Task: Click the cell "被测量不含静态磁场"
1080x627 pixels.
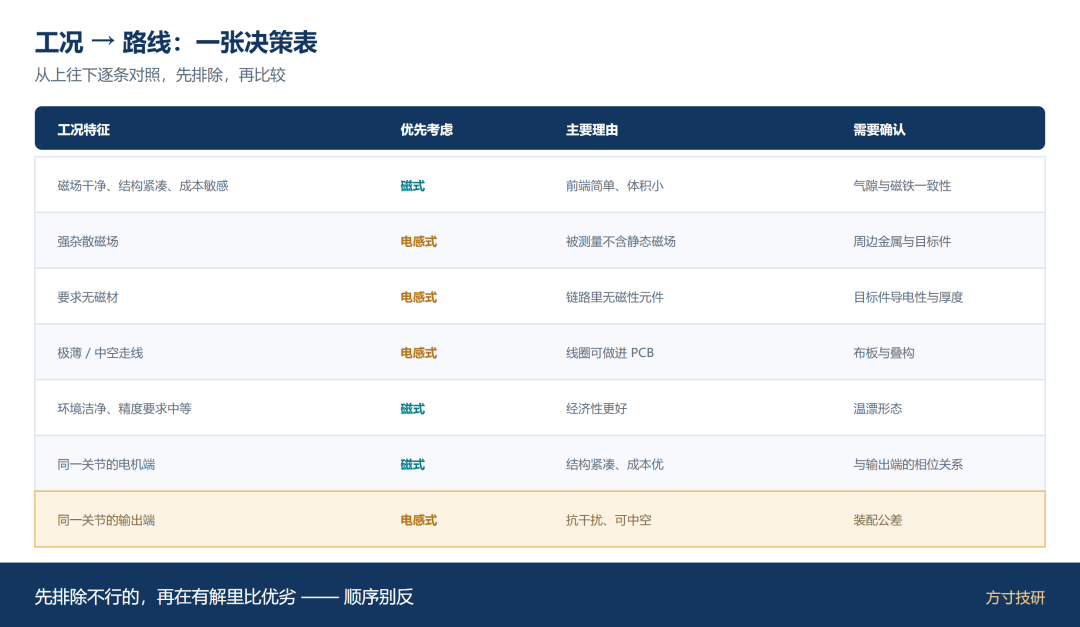Action: (x=621, y=241)
